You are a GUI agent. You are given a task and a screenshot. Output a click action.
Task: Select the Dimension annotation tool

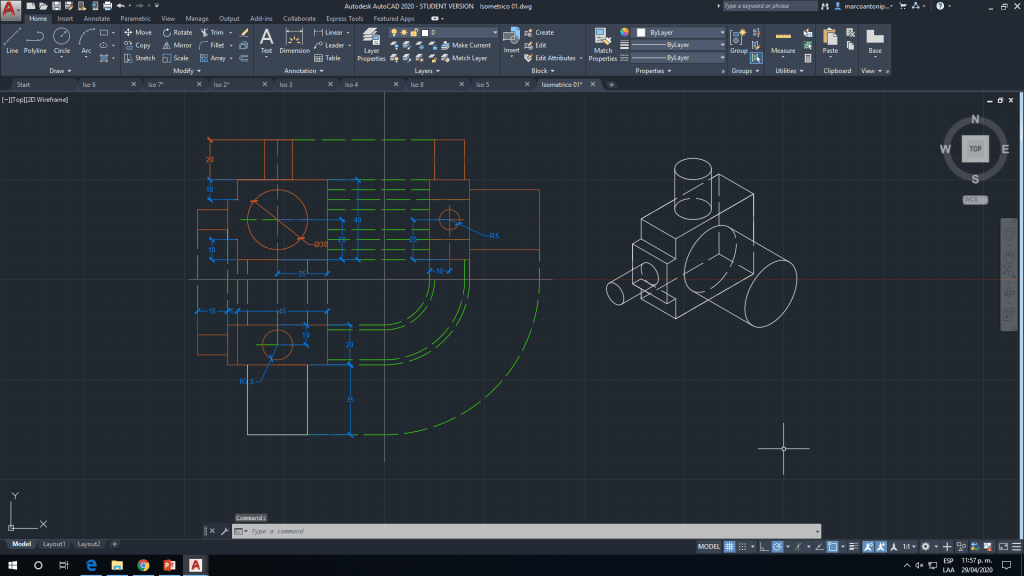click(x=294, y=40)
